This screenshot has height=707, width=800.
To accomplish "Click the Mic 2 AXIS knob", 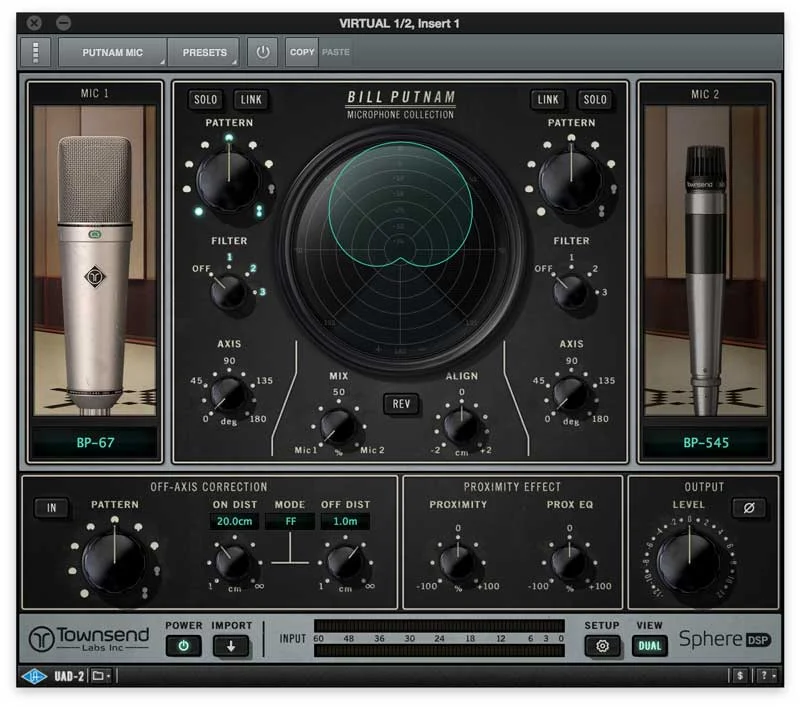I will 570,395.
